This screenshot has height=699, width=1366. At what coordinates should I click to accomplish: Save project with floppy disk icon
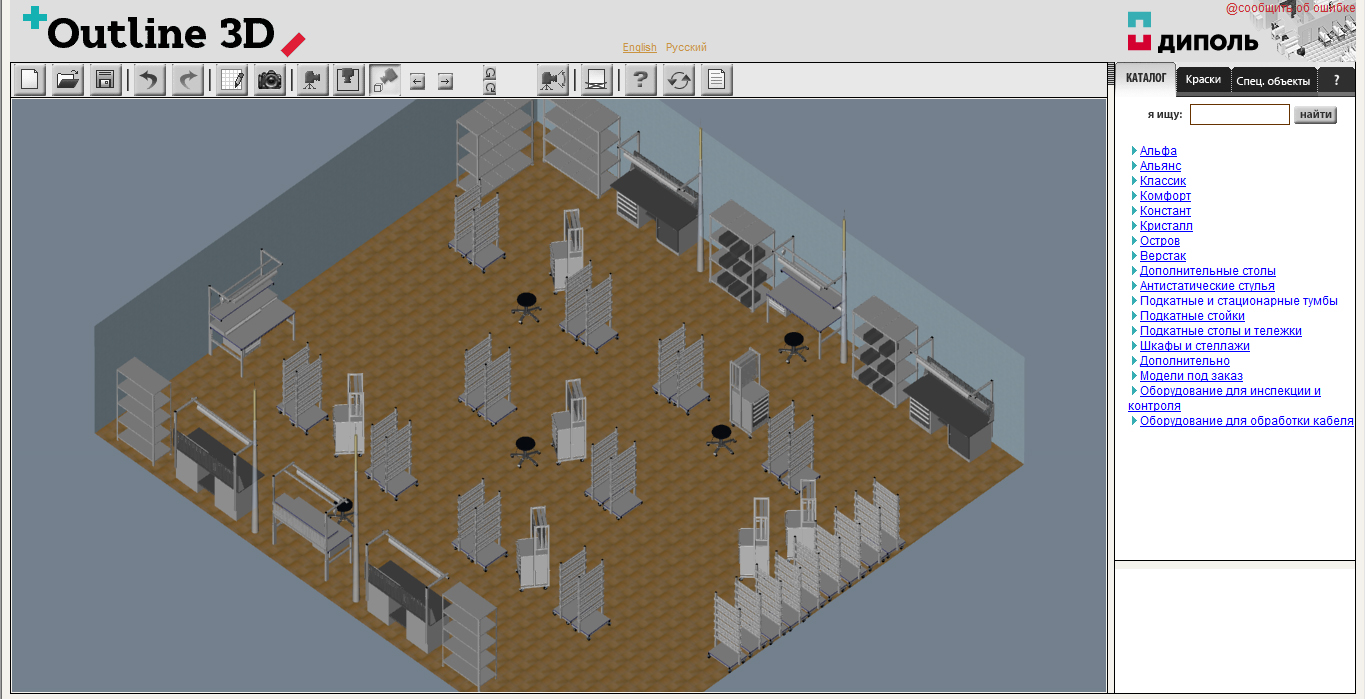(105, 80)
